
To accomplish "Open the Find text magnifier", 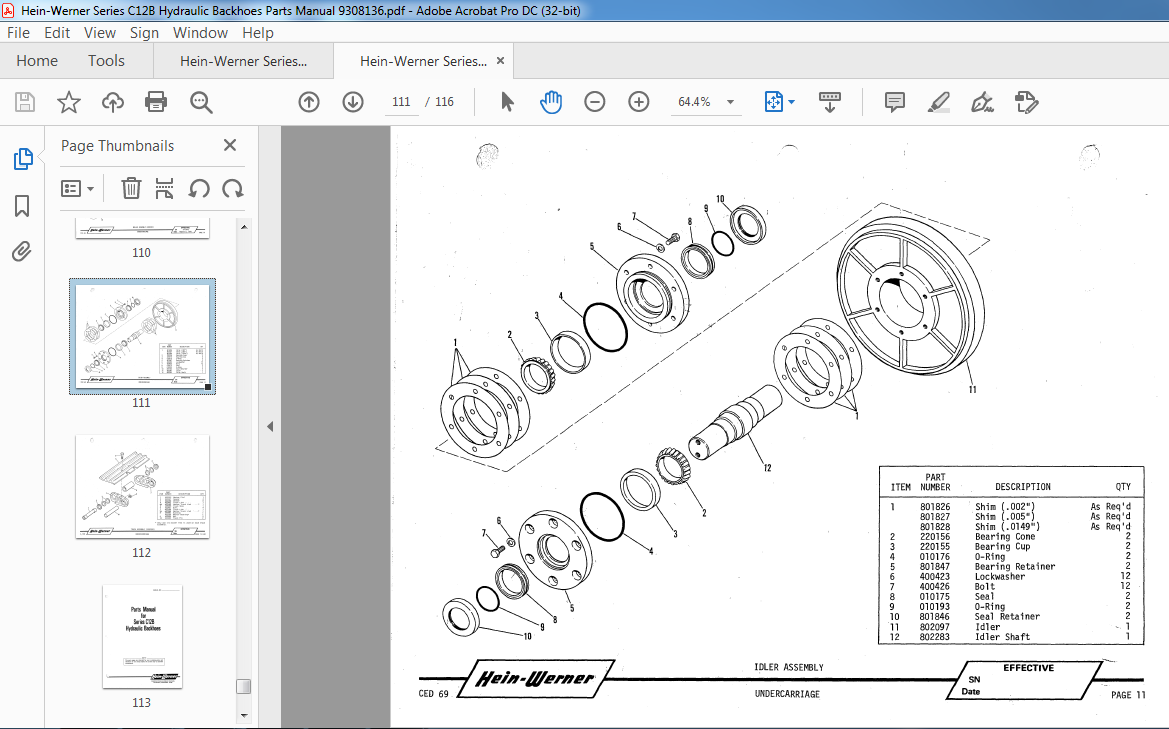I will [201, 102].
